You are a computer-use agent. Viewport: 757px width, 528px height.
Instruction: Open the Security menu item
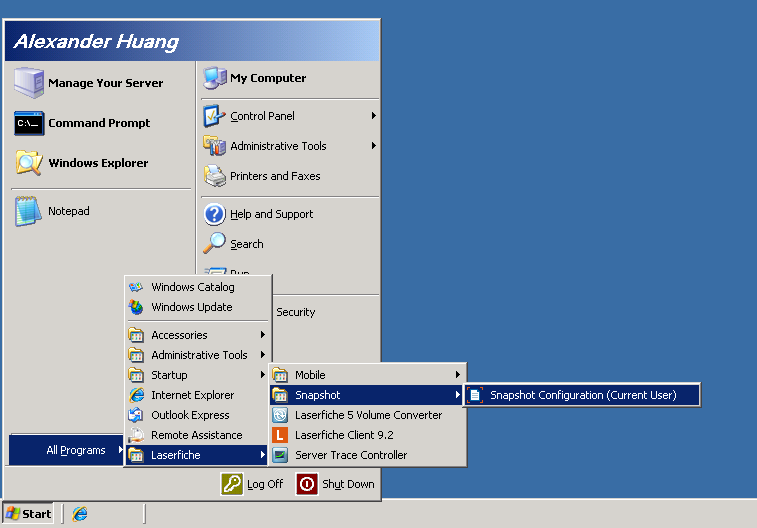pos(295,312)
